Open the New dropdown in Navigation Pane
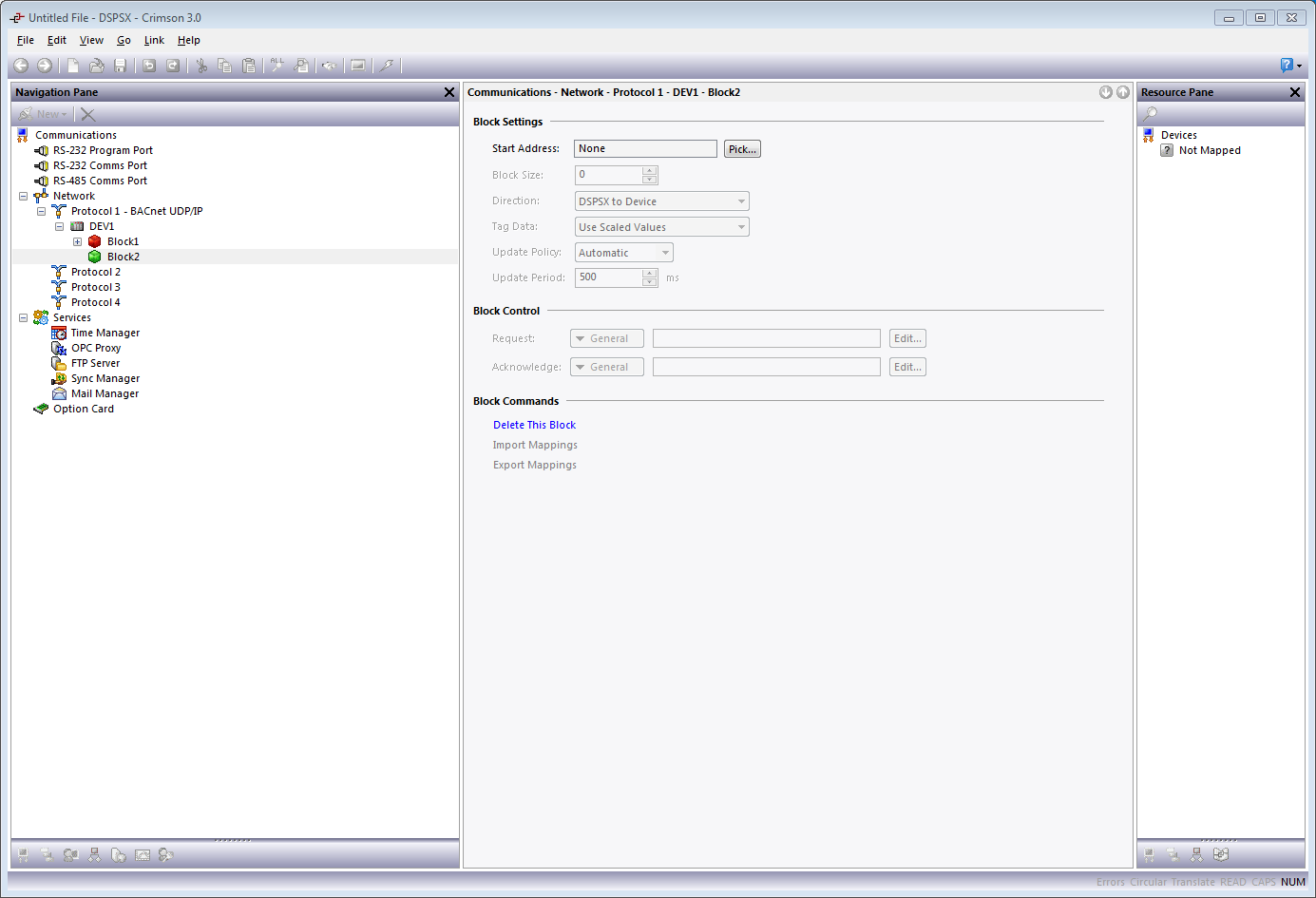The width and height of the screenshot is (1316, 898). tap(44, 114)
